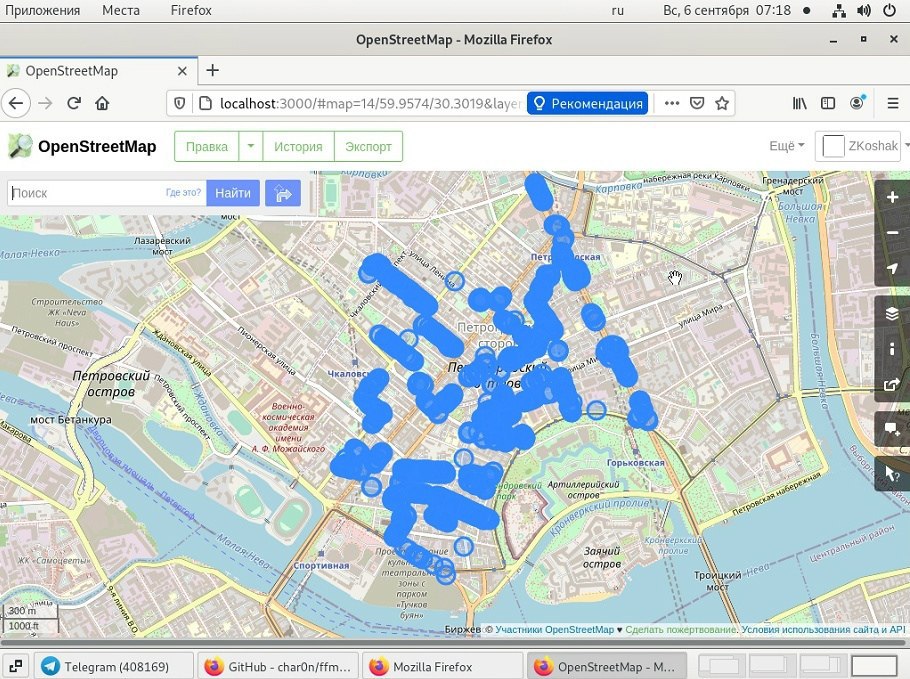Viewport: 910px width, 679px height.
Task: Open the map key info panel
Action: pos(892,349)
